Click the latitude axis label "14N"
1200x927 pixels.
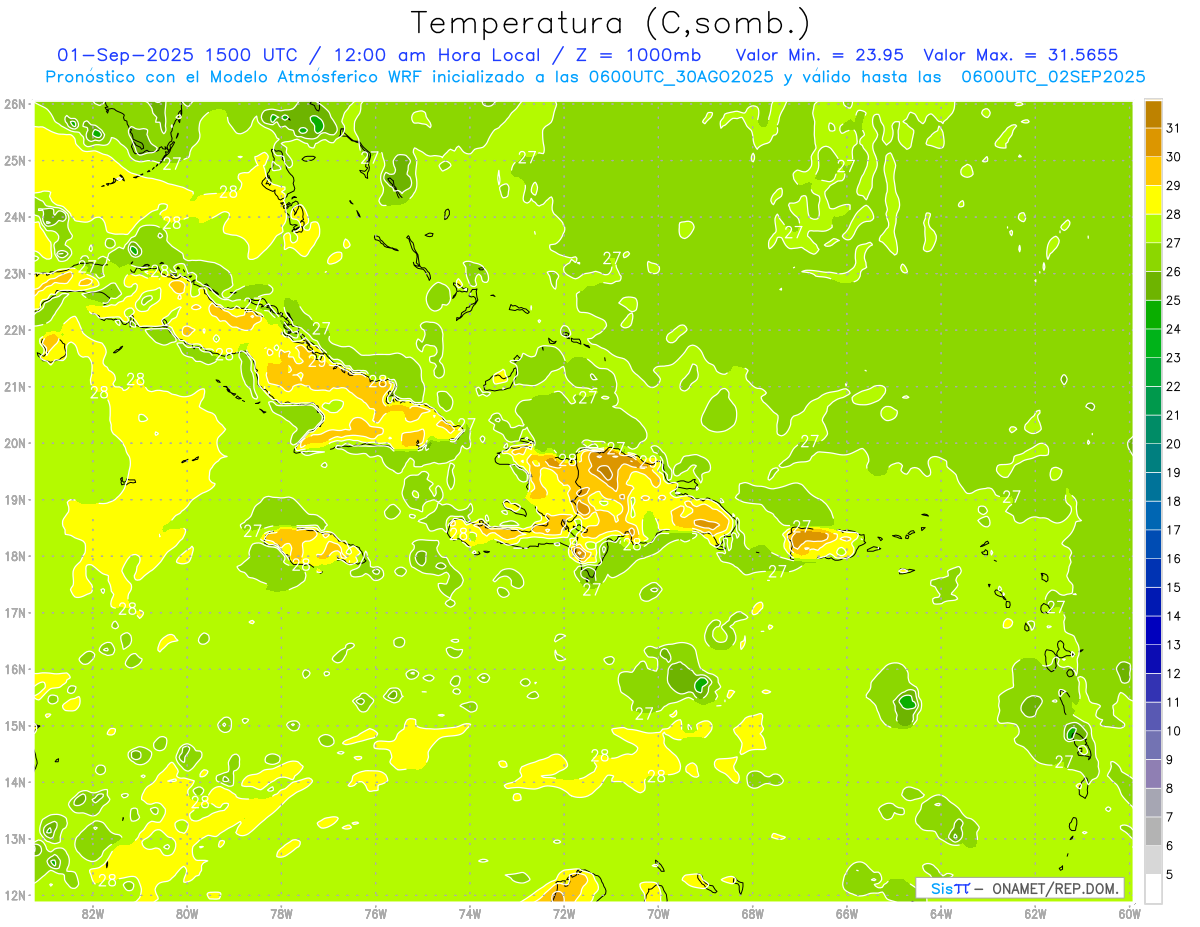click(x=15, y=783)
